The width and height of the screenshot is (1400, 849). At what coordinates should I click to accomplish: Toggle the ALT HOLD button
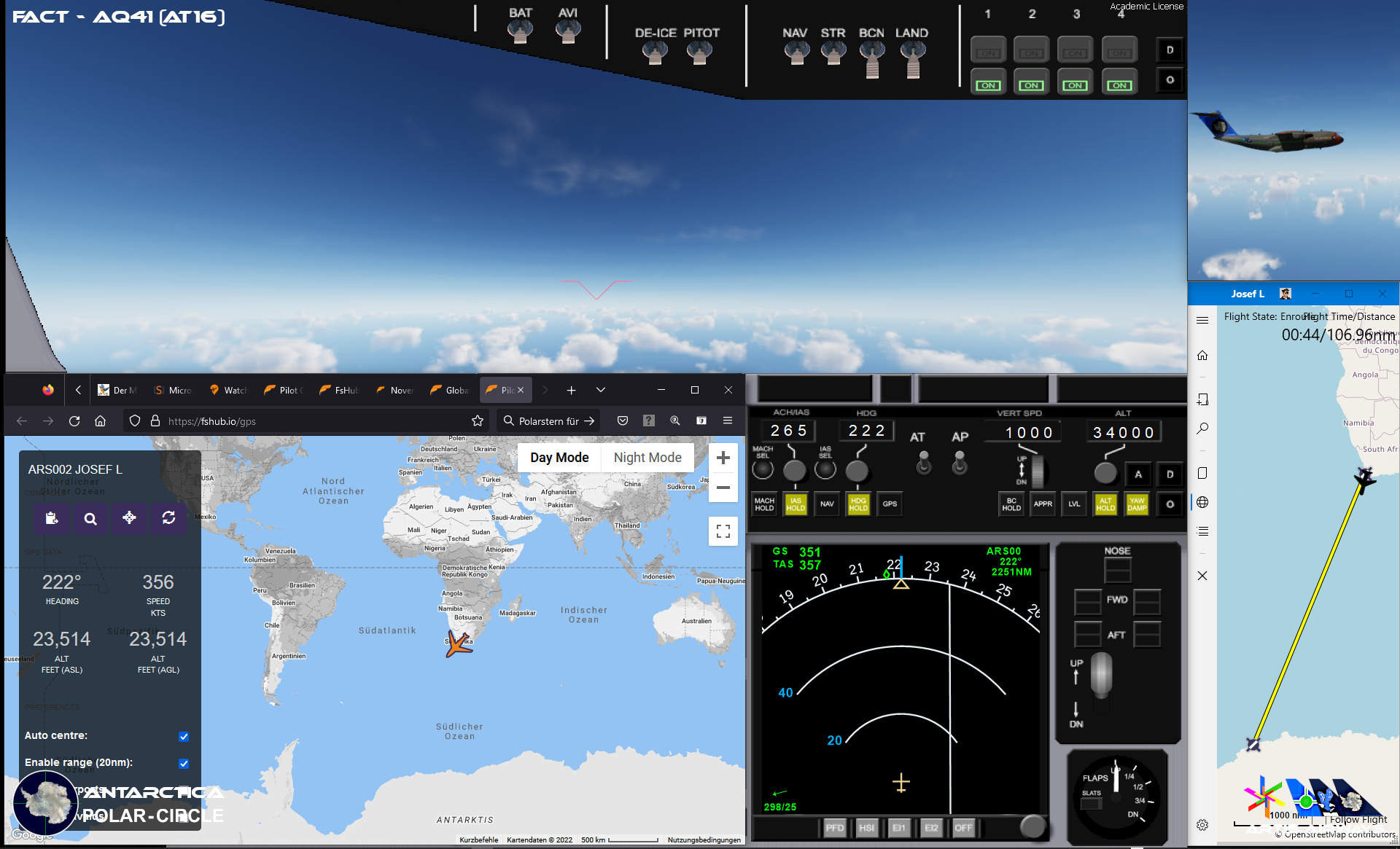click(x=1105, y=504)
